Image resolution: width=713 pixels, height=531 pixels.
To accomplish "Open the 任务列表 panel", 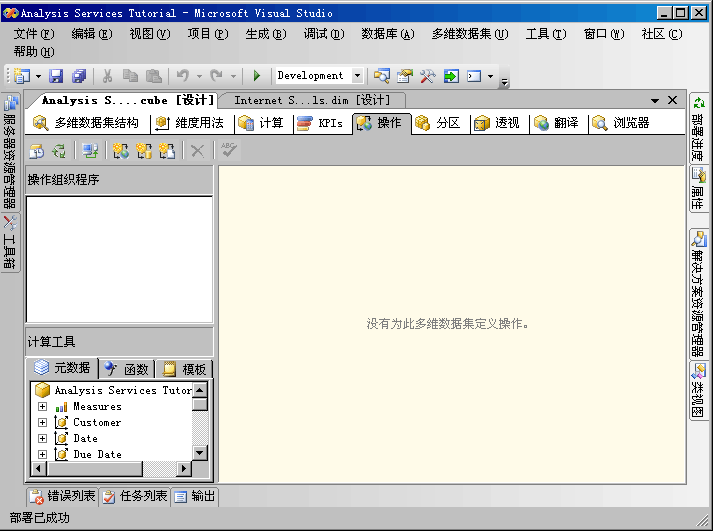I will pos(135,496).
